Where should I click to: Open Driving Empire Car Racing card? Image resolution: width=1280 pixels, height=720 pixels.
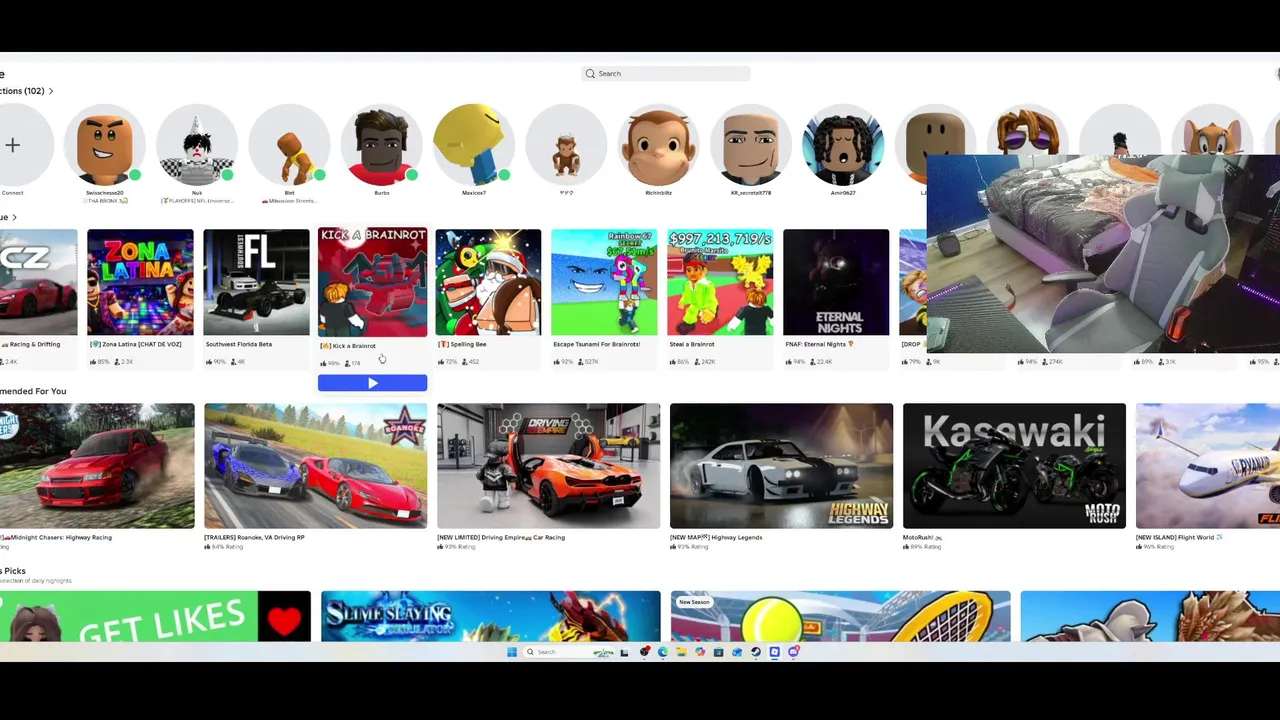[548, 466]
